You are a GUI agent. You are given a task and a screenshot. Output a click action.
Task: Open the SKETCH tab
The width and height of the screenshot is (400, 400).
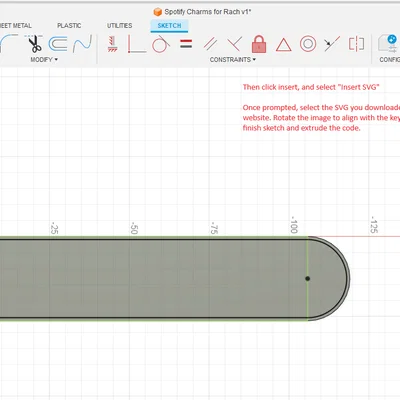pyautogui.click(x=169, y=26)
